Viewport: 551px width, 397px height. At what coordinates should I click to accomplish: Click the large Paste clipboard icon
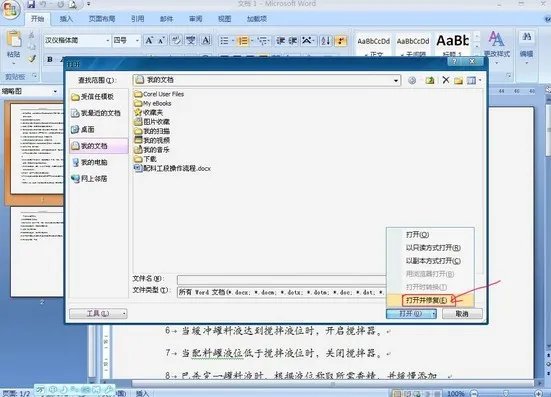click(x=13, y=39)
